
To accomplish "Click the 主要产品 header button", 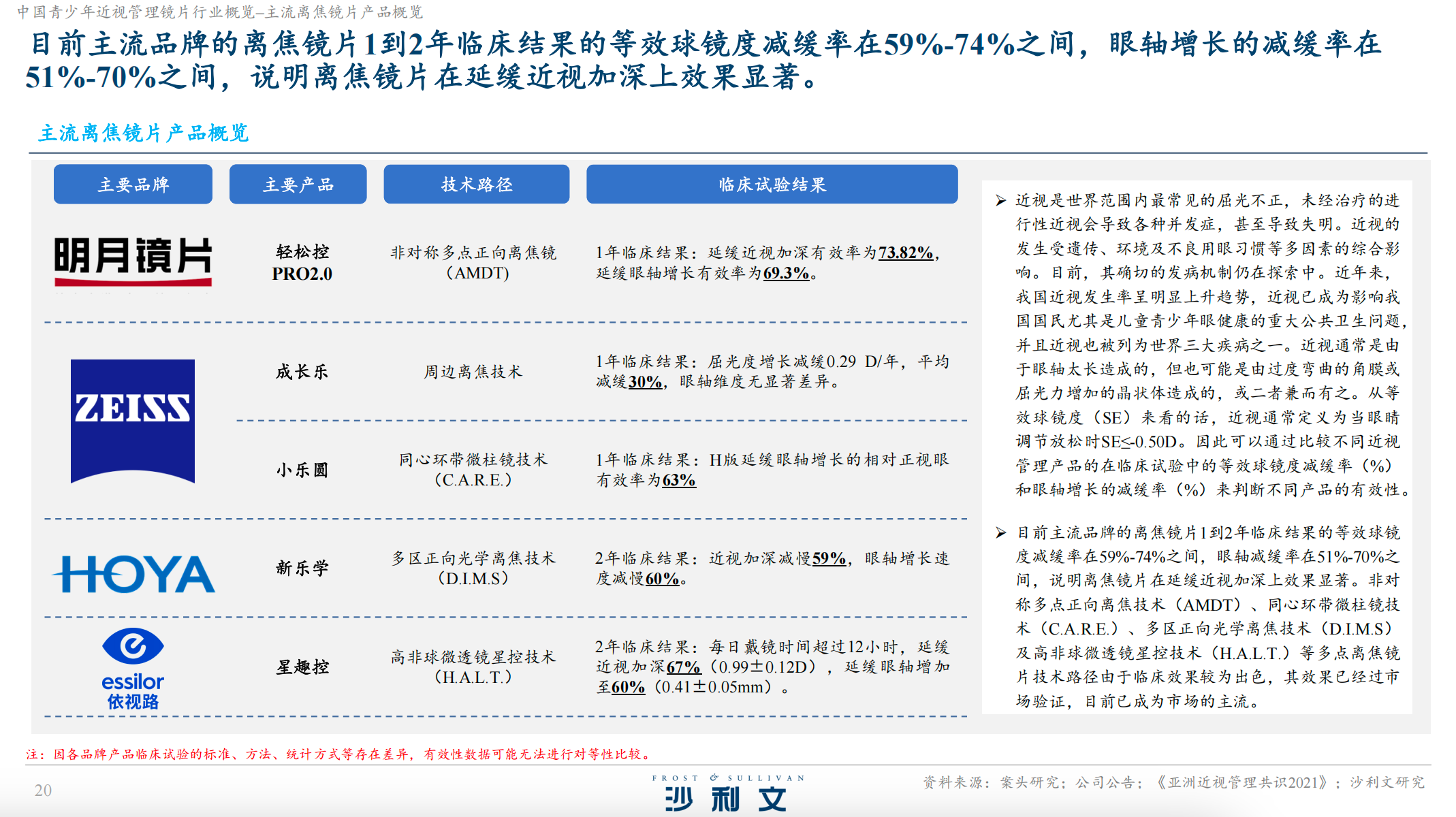I will point(298,185).
